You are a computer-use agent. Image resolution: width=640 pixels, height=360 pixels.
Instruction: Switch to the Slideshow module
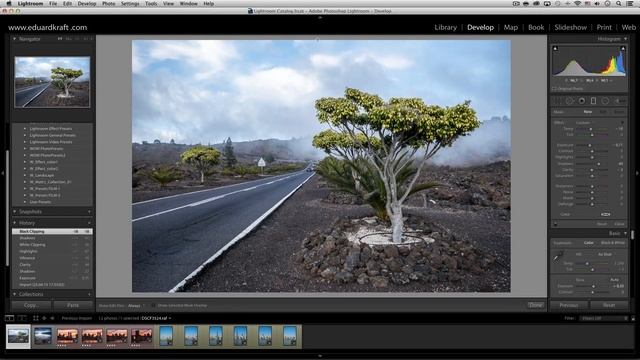[x=570, y=27]
